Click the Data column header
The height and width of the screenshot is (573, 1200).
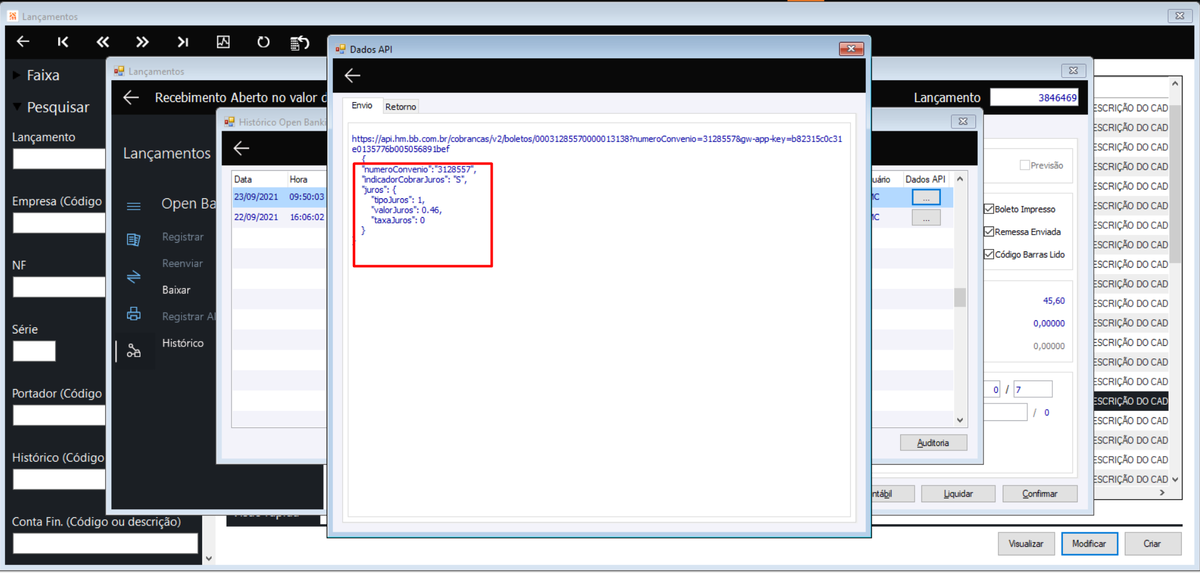pyautogui.click(x=259, y=179)
